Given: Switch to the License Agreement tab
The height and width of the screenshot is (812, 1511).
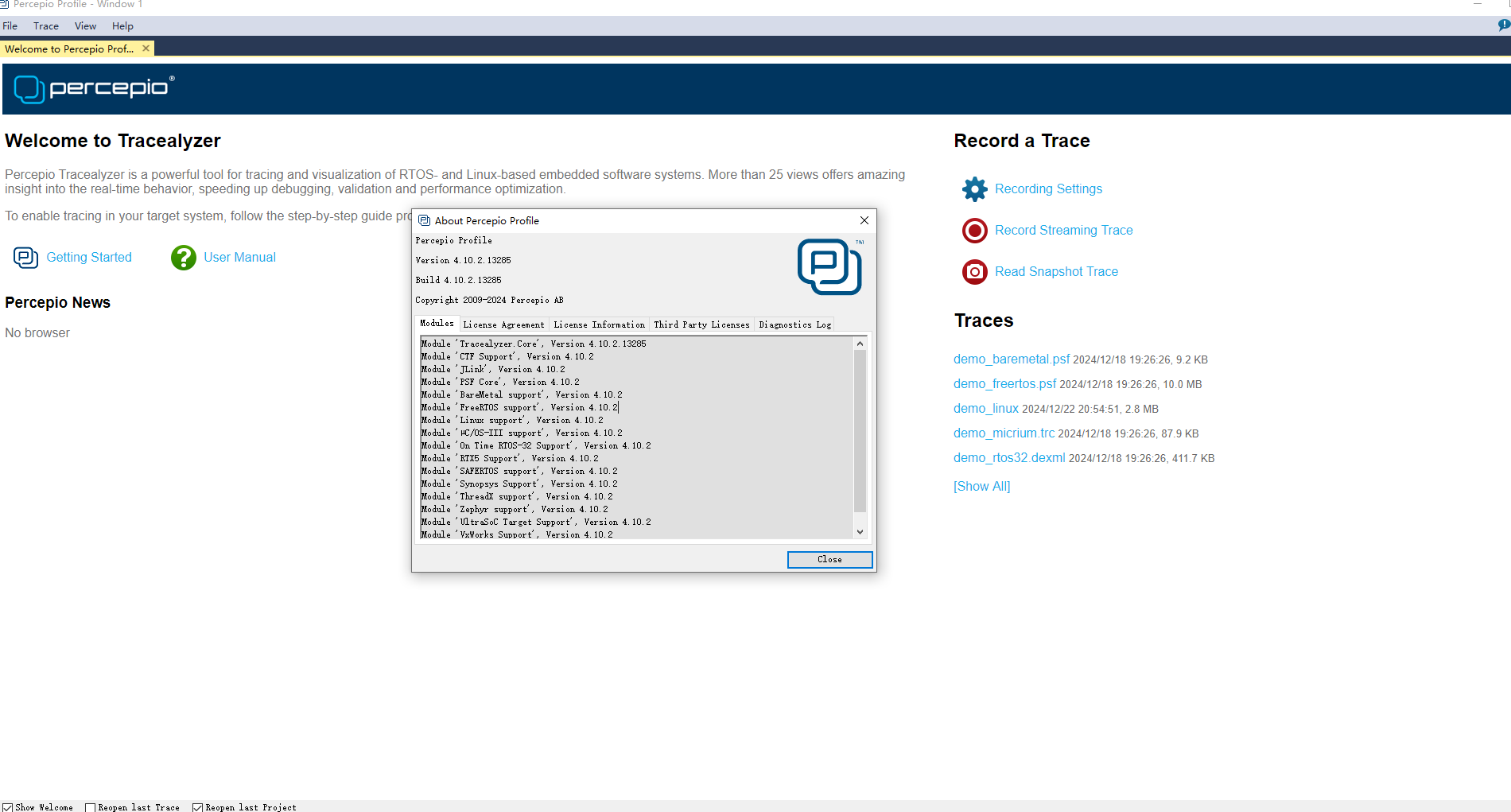Looking at the screenshot, I should point(503,324).
